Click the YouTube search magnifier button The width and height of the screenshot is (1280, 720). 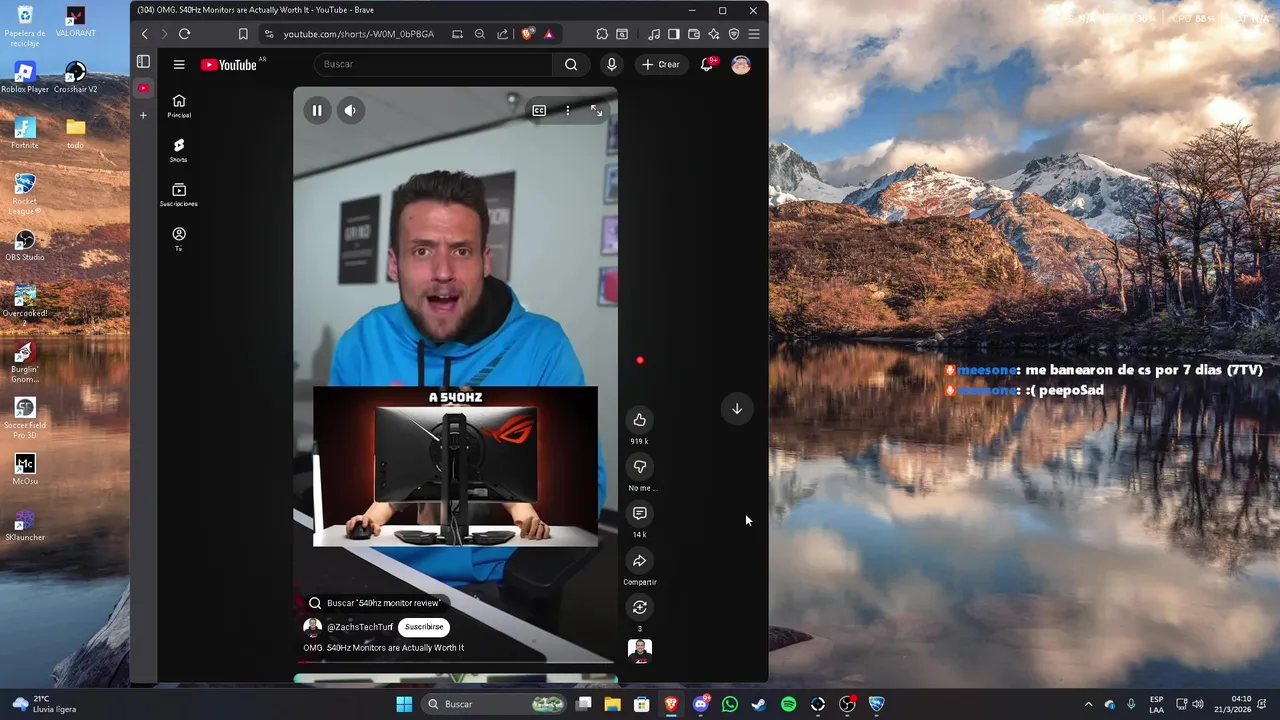pos(571,65)
